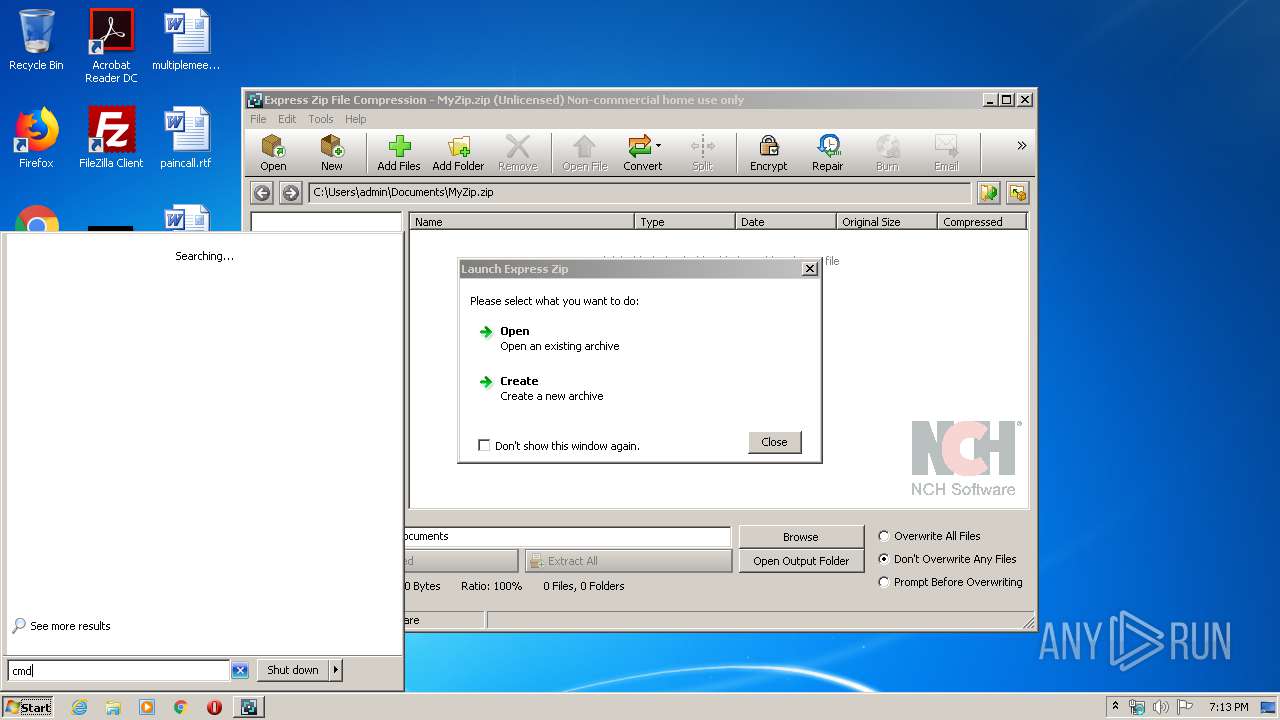Open Internet Explorer from the taskbar
This screenshot has width=1280, height=720.
coord(79,707)
